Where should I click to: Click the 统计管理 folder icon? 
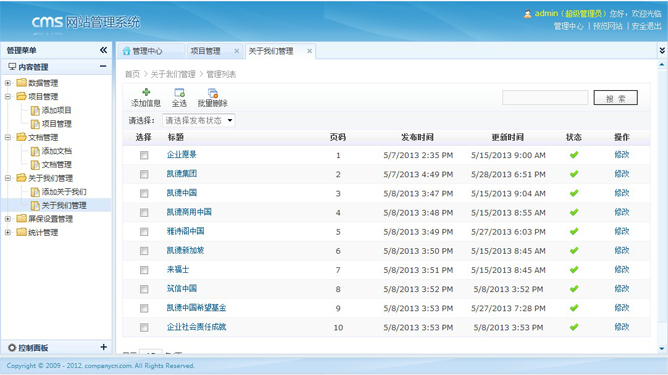[21, 232]
